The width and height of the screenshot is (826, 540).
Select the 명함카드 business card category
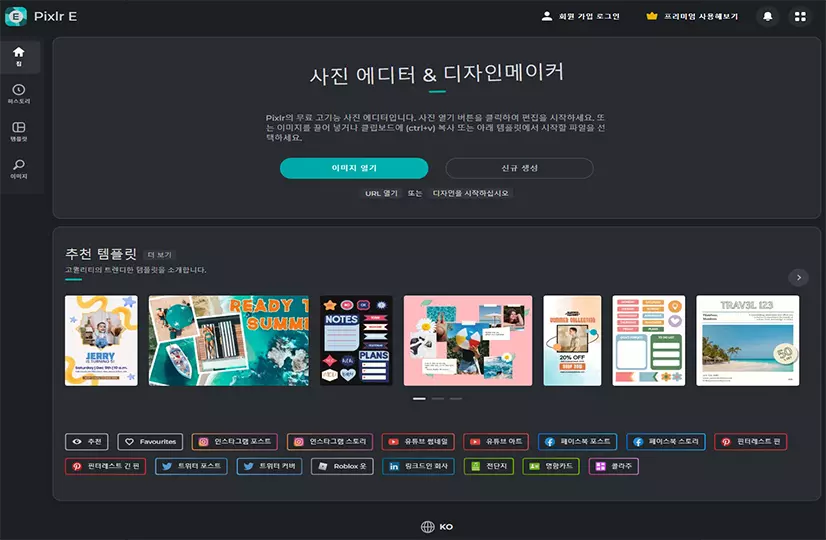pyautogui.click(x=551, y=466)
